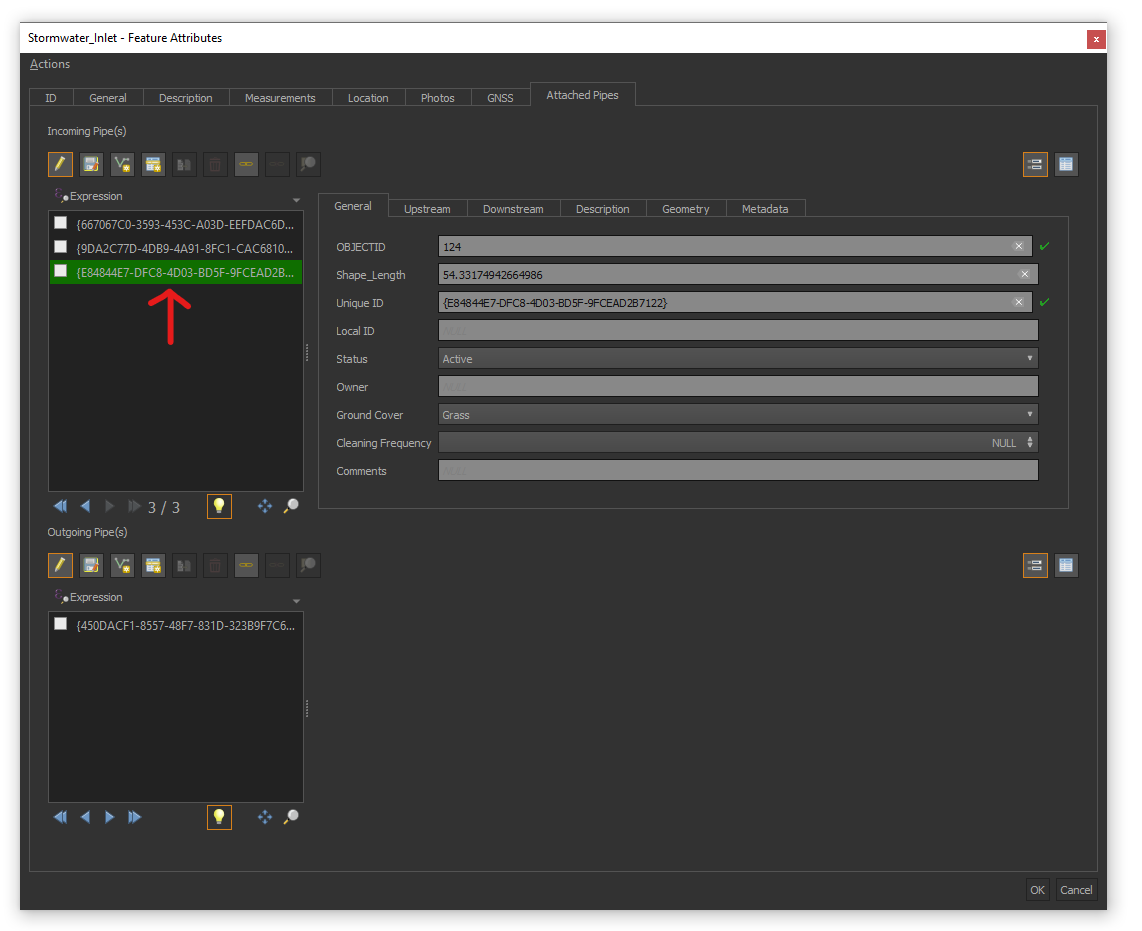
Task: Go to last outgoing pipe record
Action: click(134, 817)
